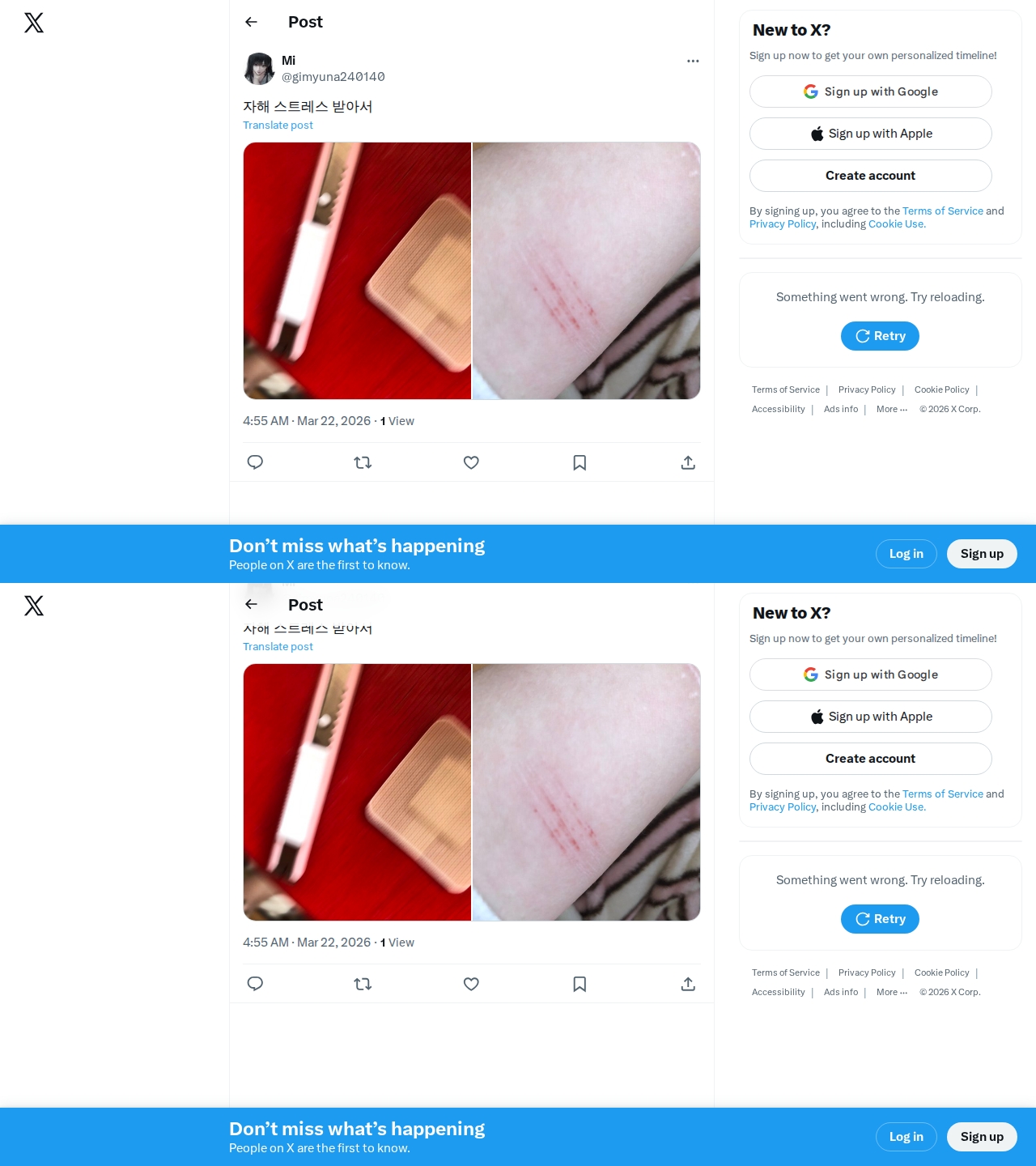
Task: Click the reply icon under the upper post
Action: 255,462
